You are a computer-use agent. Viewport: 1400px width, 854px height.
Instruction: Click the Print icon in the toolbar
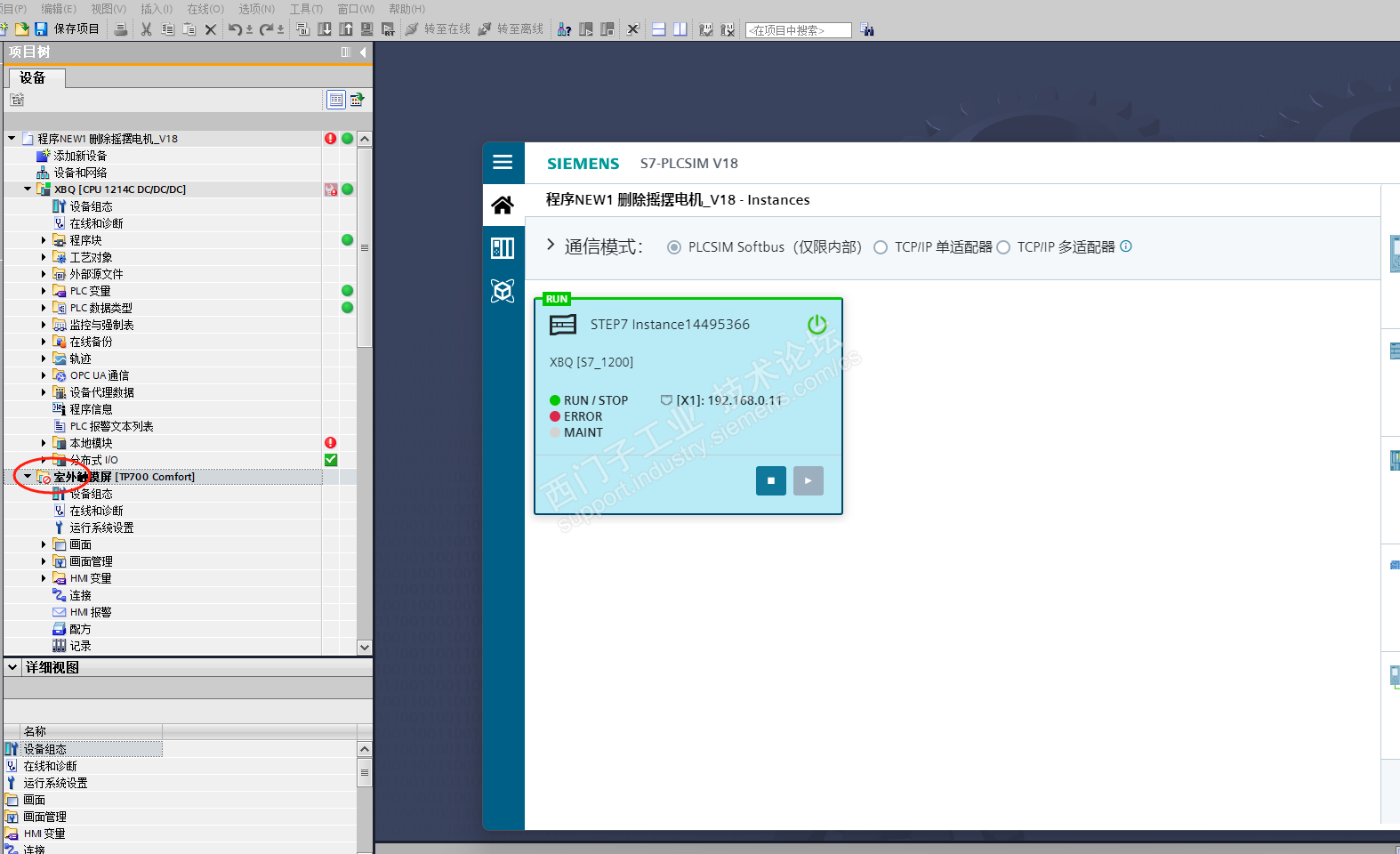(x=121, y=29)
